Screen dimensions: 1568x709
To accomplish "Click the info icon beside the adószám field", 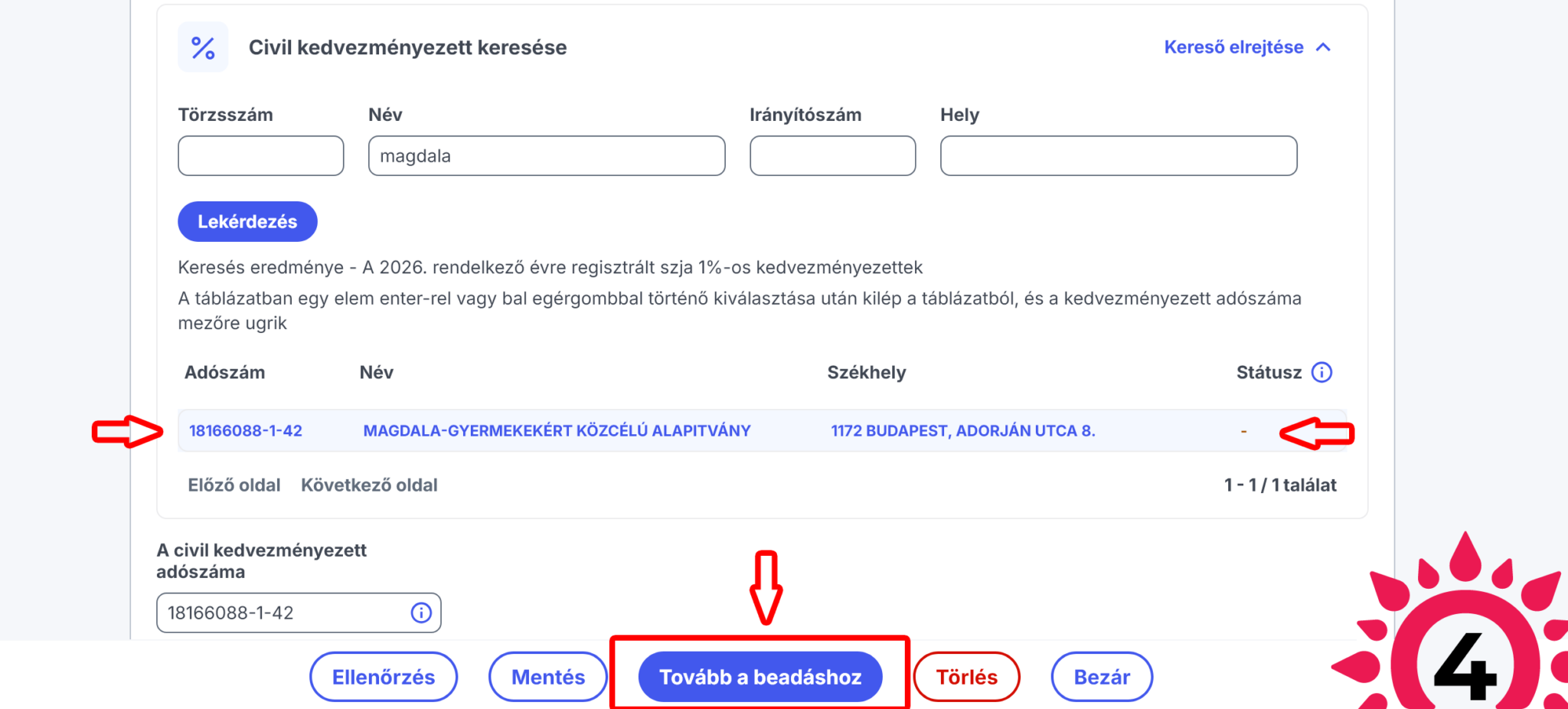I will click(420, 613).
